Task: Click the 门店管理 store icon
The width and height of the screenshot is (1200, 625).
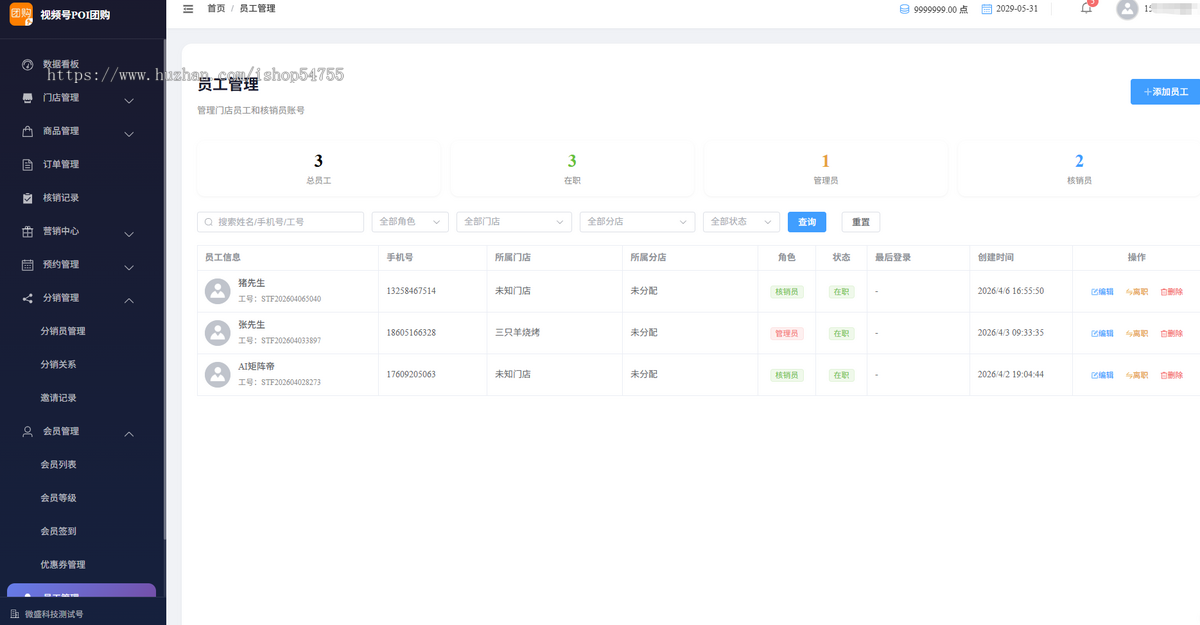Action: (x=28, y=98)
